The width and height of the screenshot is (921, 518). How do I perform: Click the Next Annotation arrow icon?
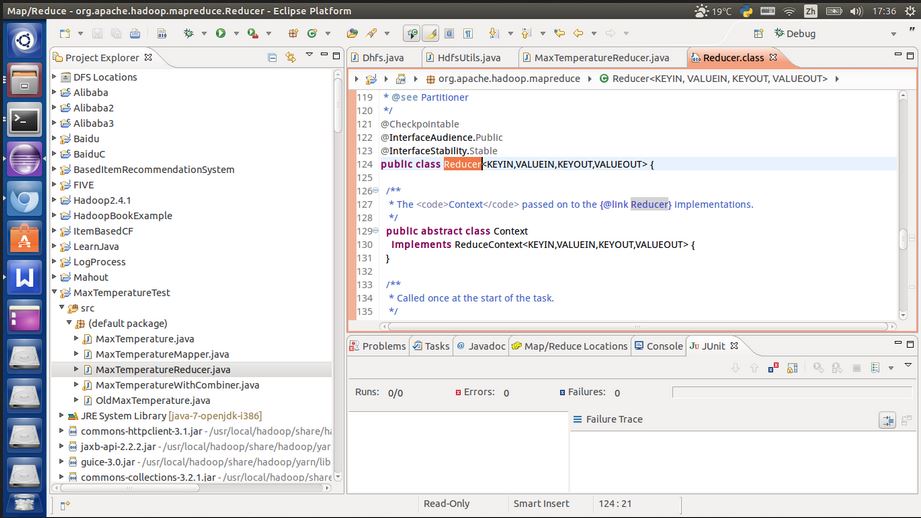[494, 33]
